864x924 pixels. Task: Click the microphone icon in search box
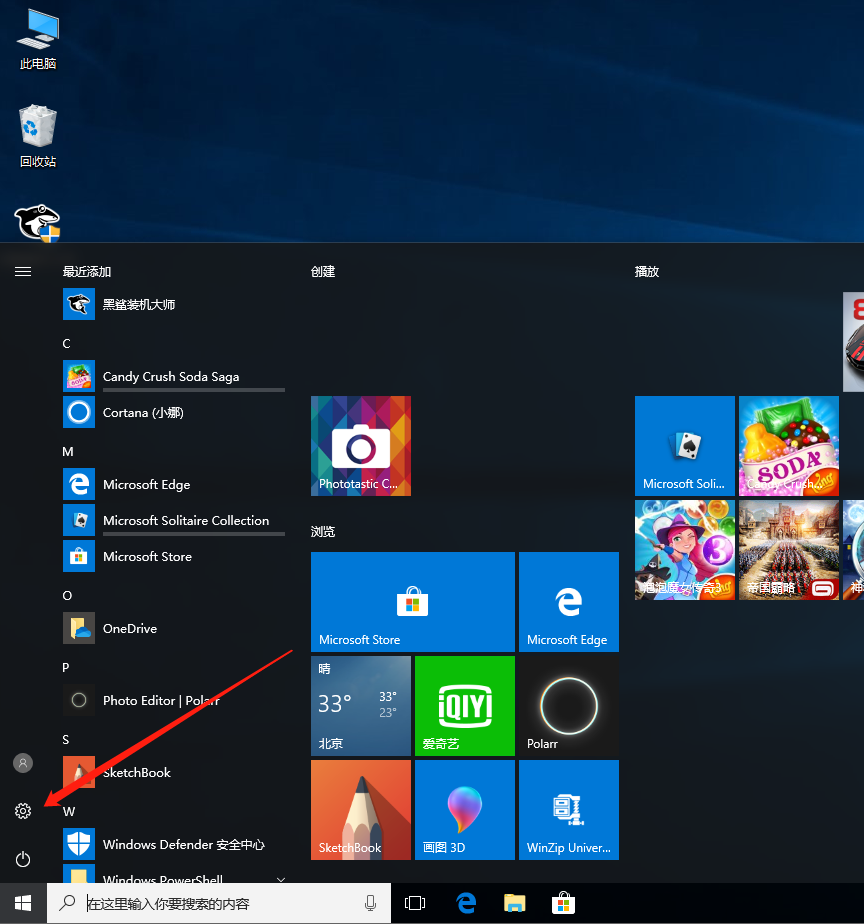pos(370,903)
